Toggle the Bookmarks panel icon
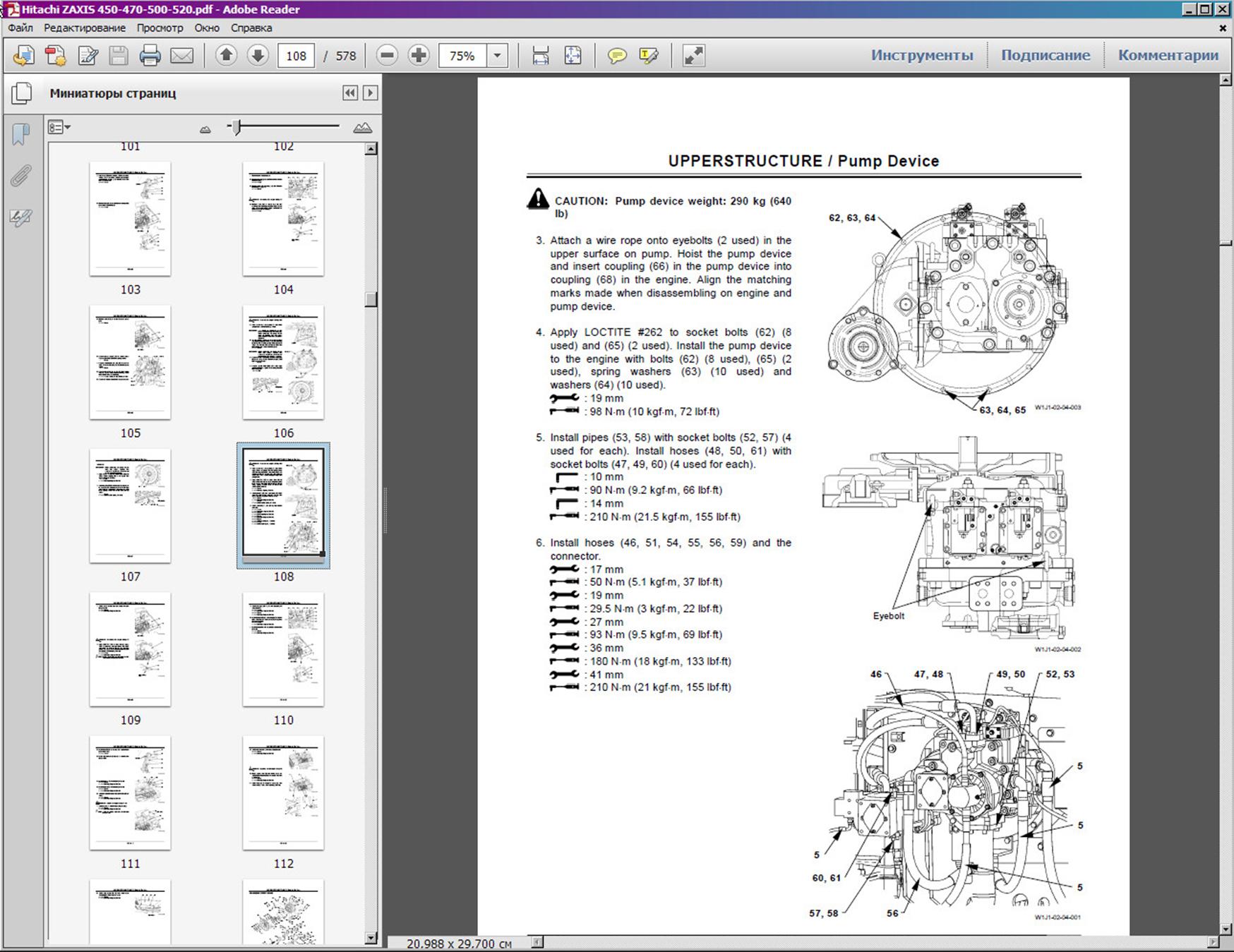1234x952 pixels. (21, 134)
